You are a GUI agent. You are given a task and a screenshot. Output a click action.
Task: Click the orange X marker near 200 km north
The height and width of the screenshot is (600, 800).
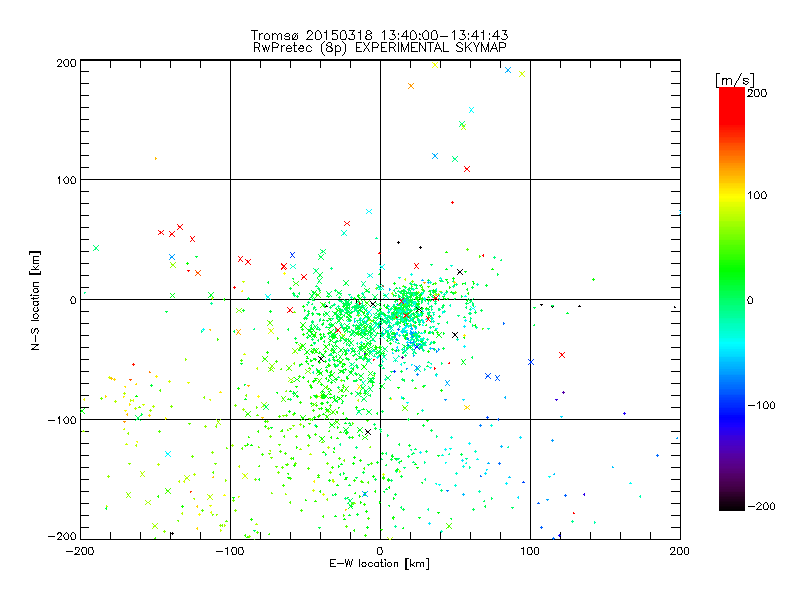tap(411, 86)
